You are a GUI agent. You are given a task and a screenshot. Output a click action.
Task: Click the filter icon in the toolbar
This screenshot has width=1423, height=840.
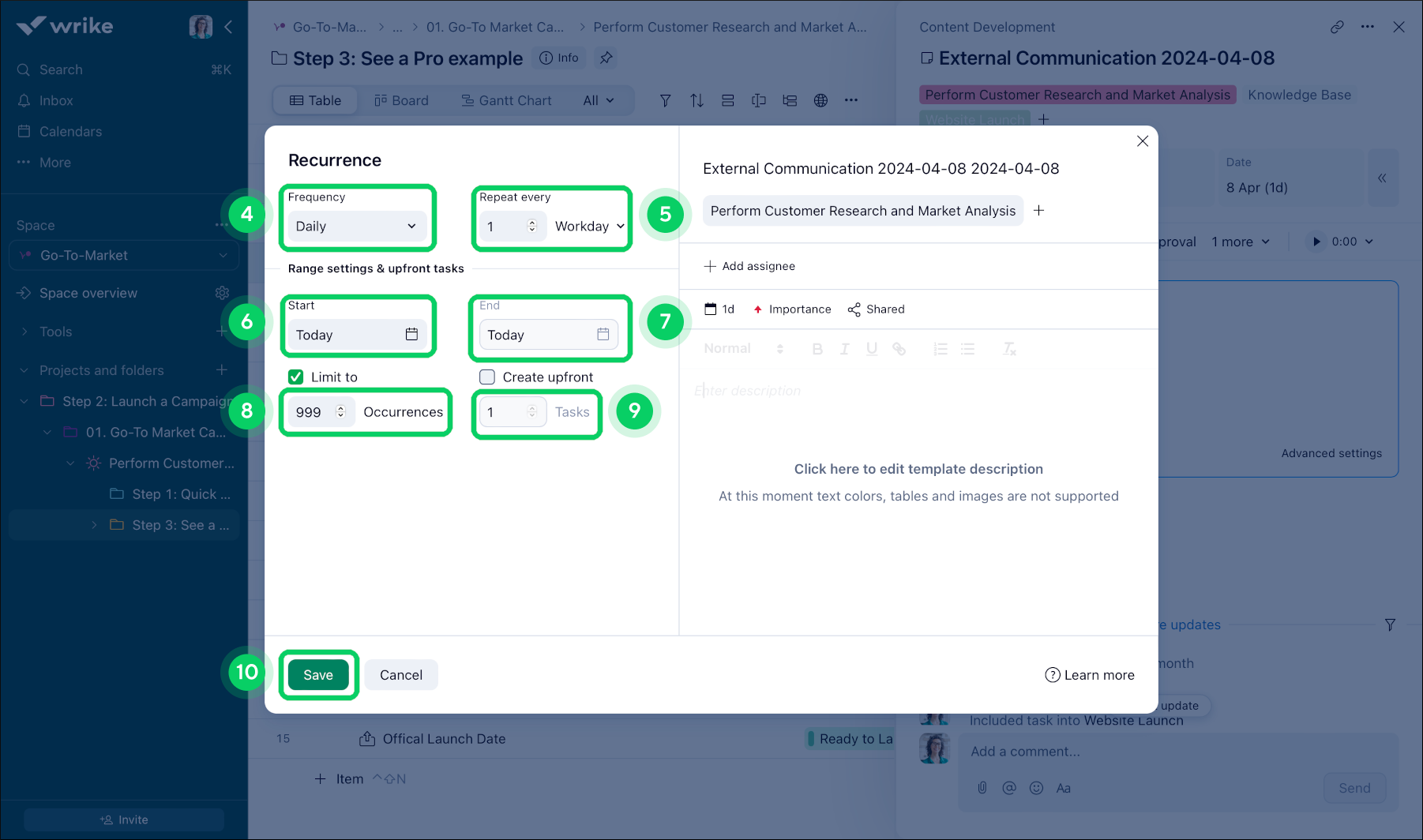click(x=665, y=100)
